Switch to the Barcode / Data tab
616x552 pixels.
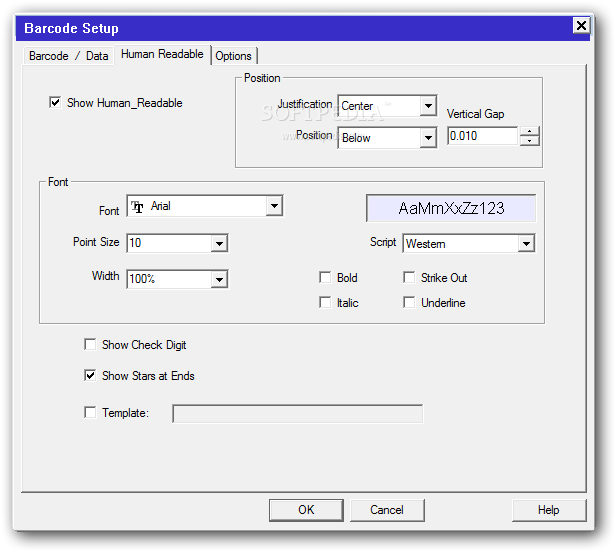point(68,56)
